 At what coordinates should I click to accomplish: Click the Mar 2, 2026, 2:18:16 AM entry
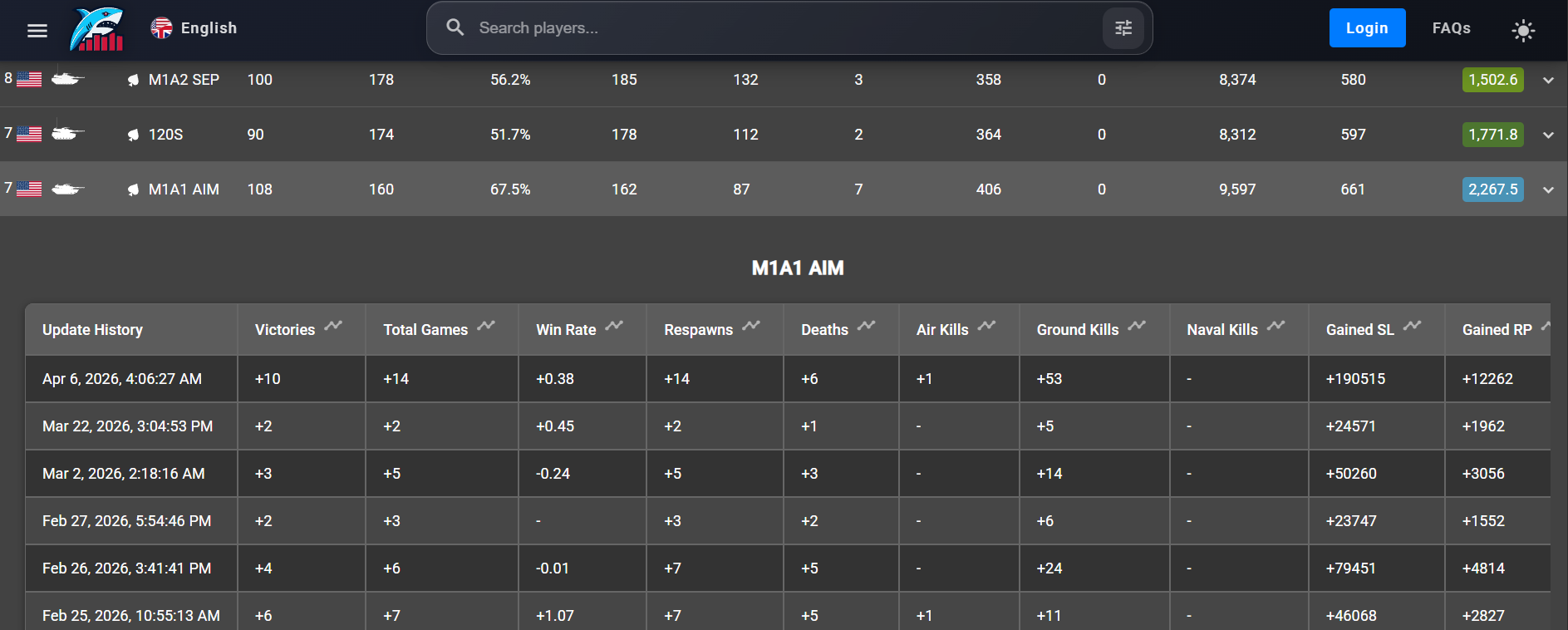(x=123, y=474)
